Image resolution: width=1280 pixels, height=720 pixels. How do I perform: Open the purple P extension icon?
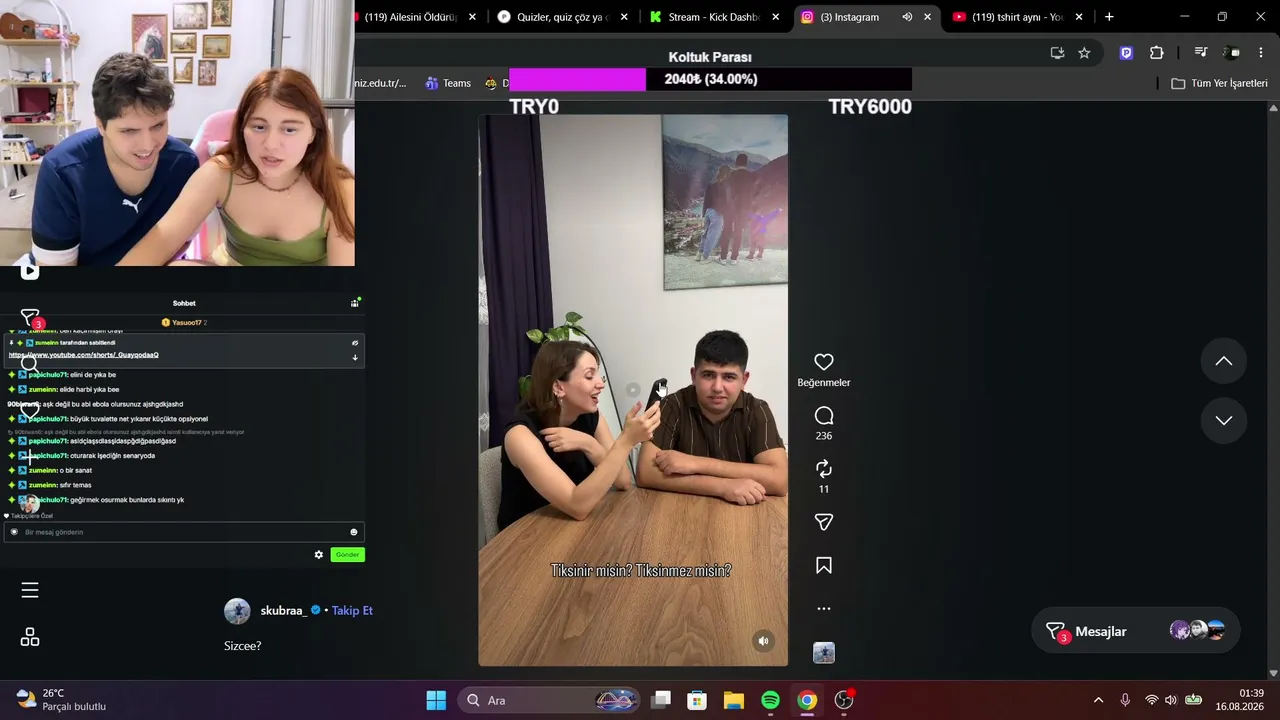pyautogui.click(x=1126, y=53)
